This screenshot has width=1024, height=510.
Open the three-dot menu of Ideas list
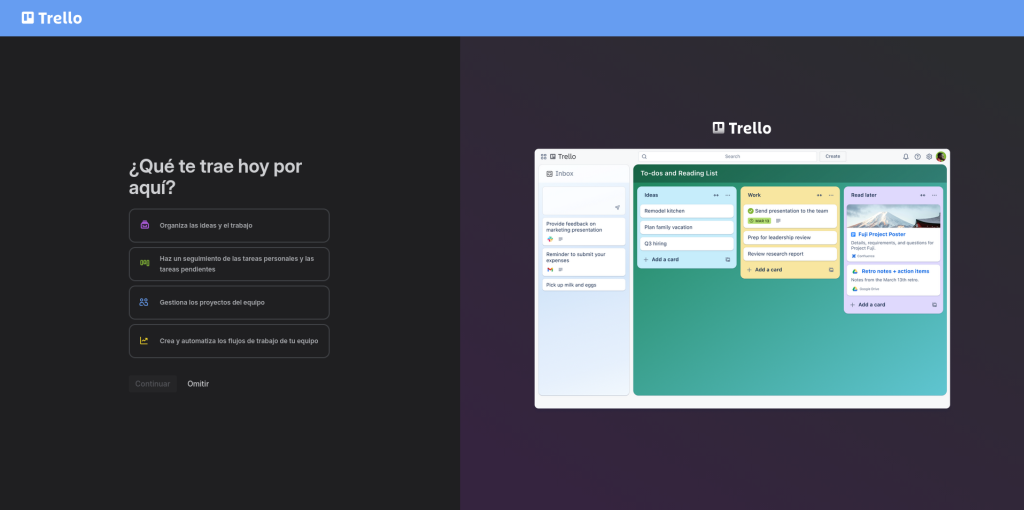pos(727,195)
